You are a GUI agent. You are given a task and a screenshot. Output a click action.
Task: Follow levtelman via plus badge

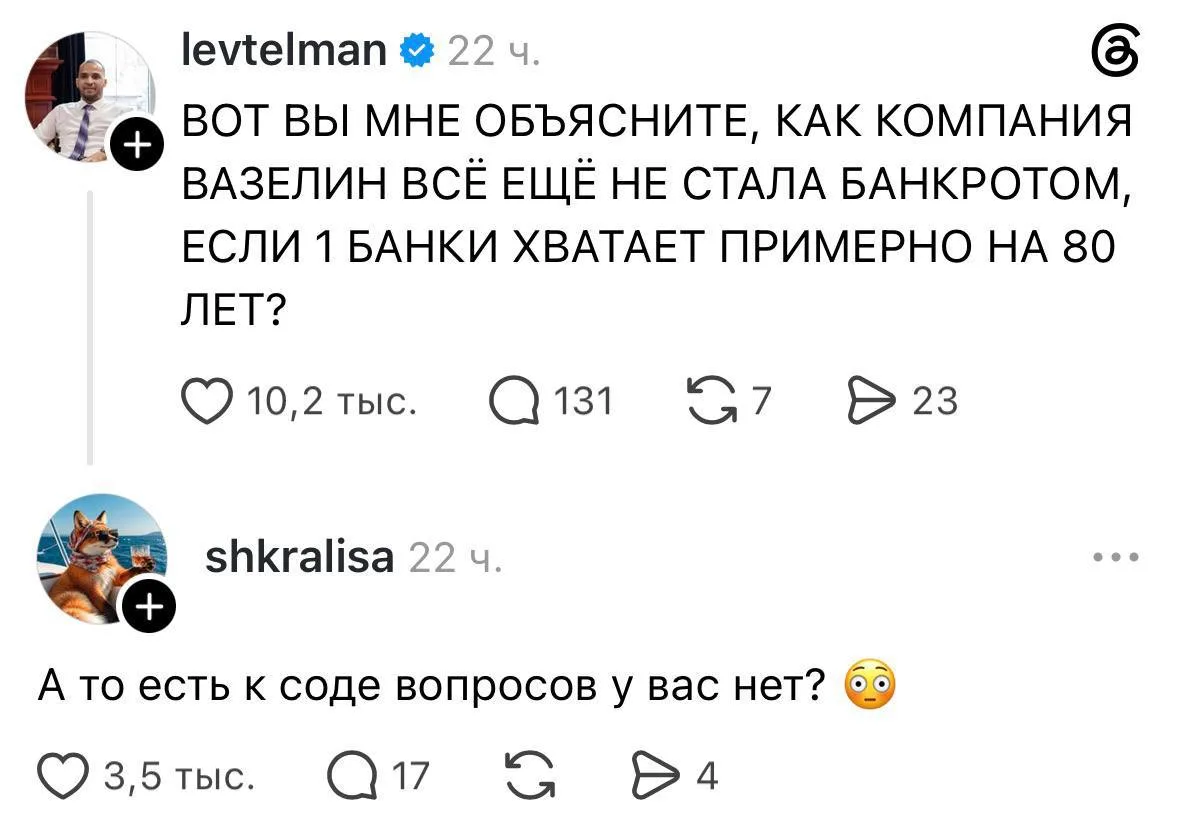pos(136,144)
